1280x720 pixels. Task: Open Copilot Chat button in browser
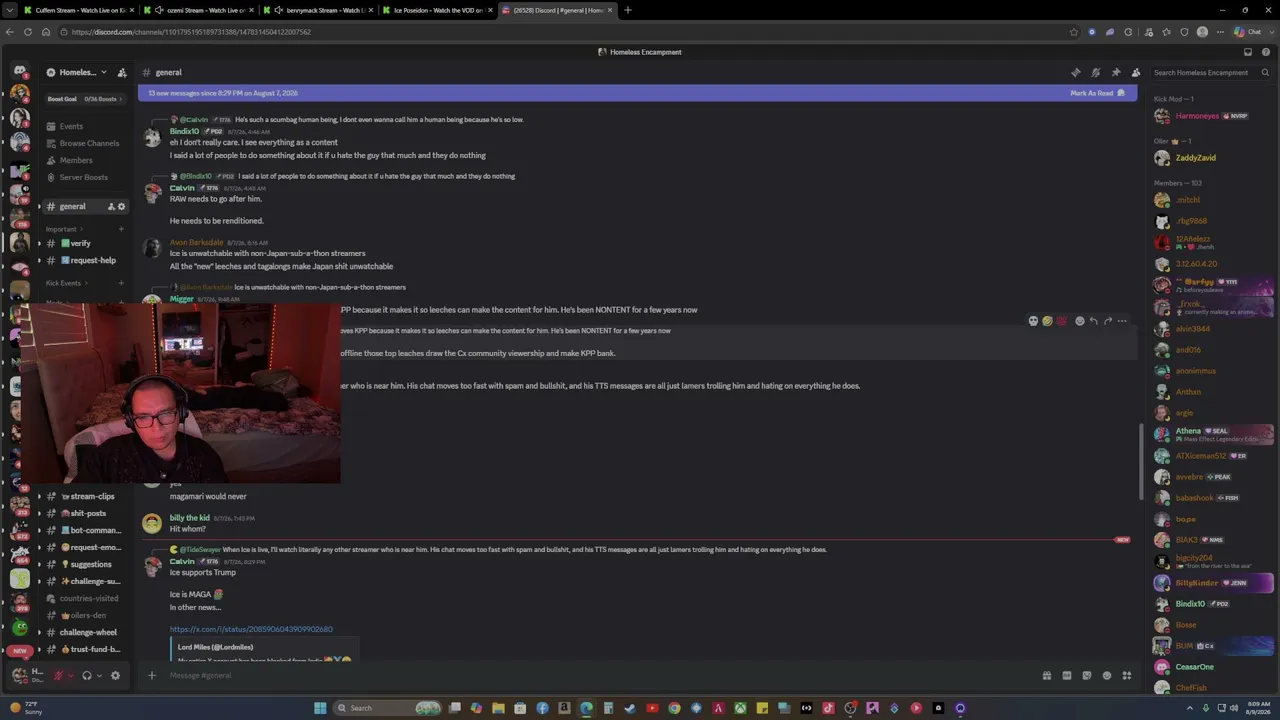click(x=1248, y=32)
